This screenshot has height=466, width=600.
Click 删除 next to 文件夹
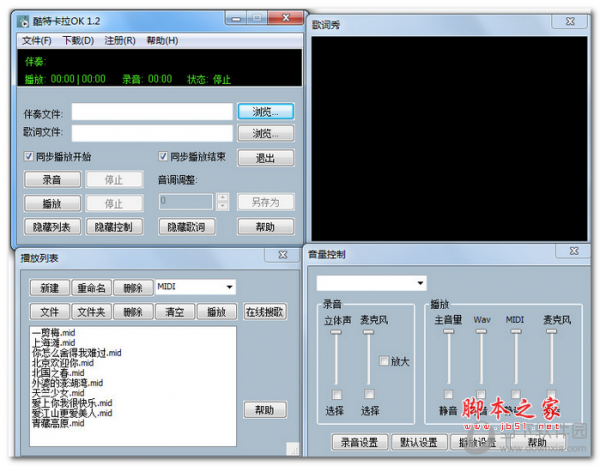pyautogui.click(x=133, y=312)
